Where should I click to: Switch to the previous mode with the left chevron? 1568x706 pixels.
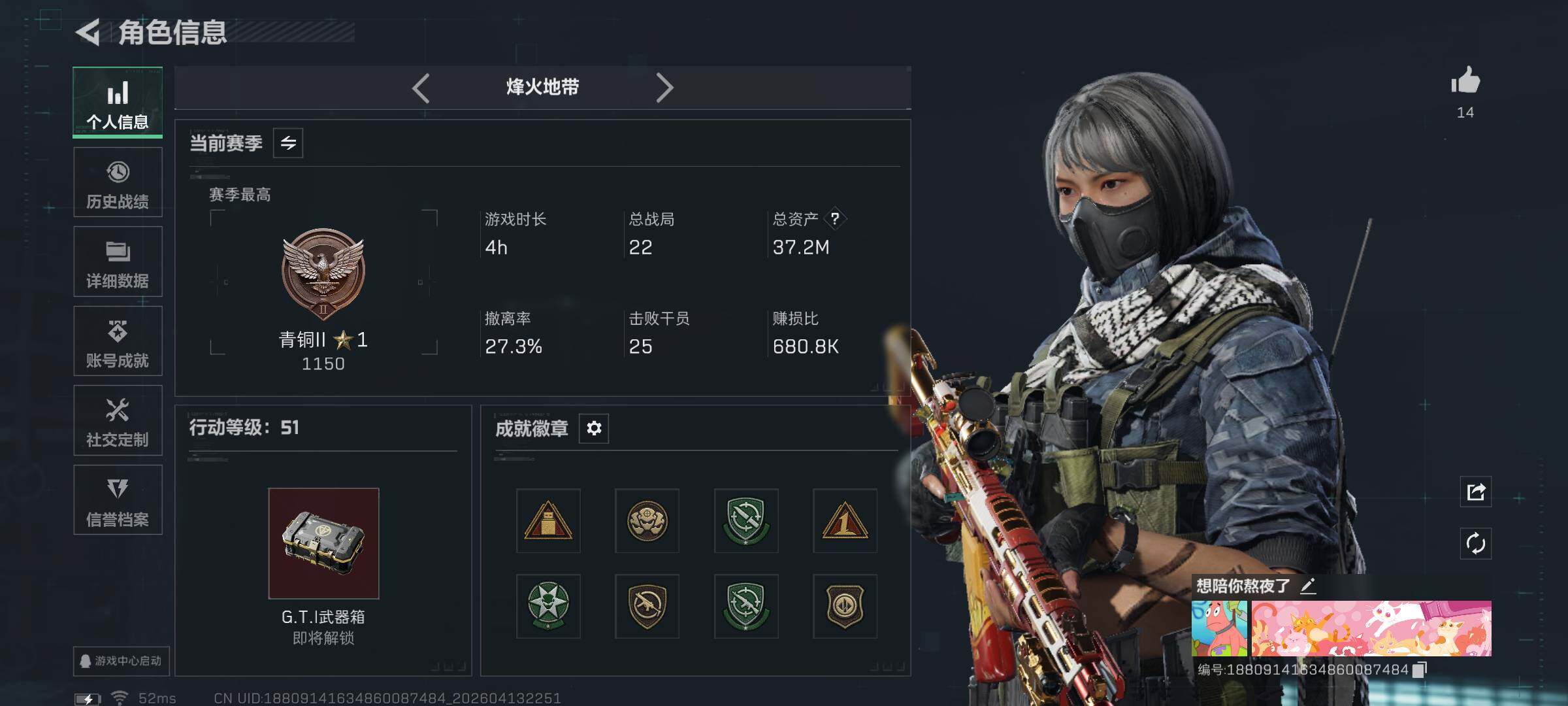[x=421, y=88]
